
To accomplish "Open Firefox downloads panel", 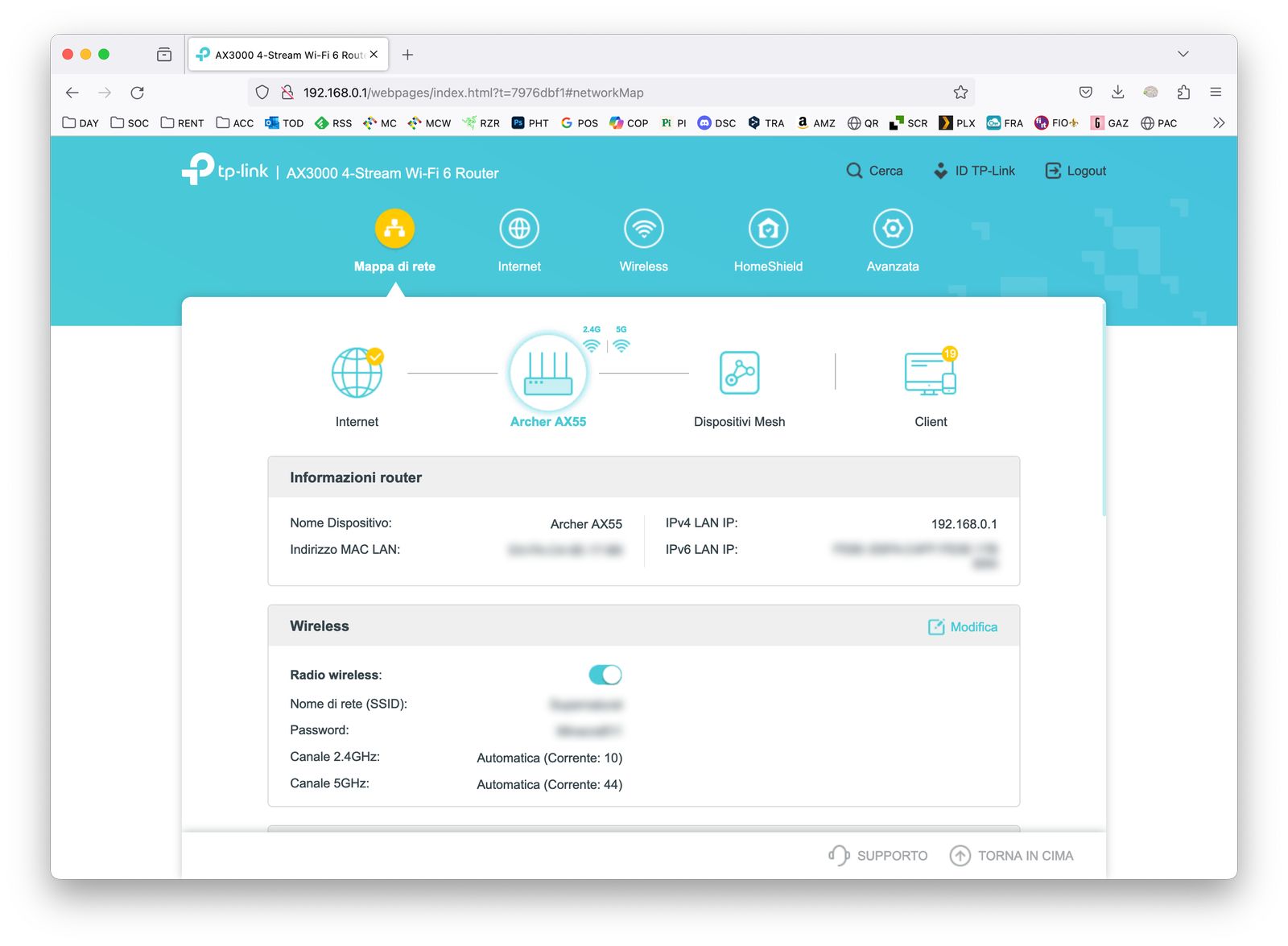I will (1118, 93).
